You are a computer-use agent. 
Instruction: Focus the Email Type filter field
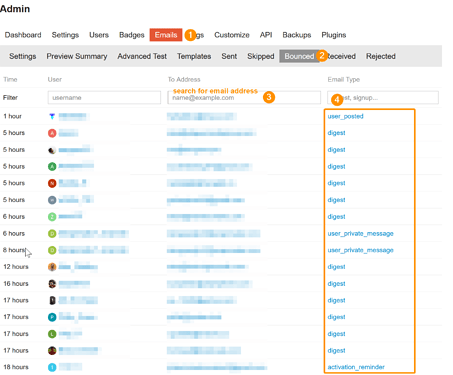383,98
